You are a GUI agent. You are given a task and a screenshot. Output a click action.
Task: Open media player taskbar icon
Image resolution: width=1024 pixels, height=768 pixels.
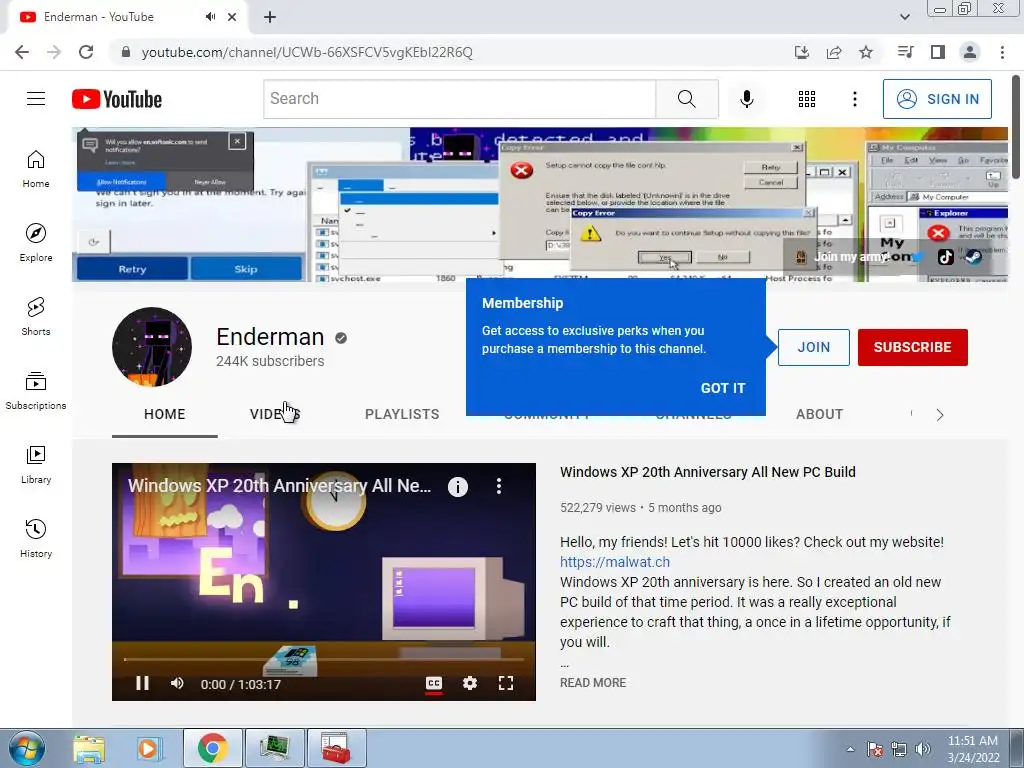[x=149, y=748]
